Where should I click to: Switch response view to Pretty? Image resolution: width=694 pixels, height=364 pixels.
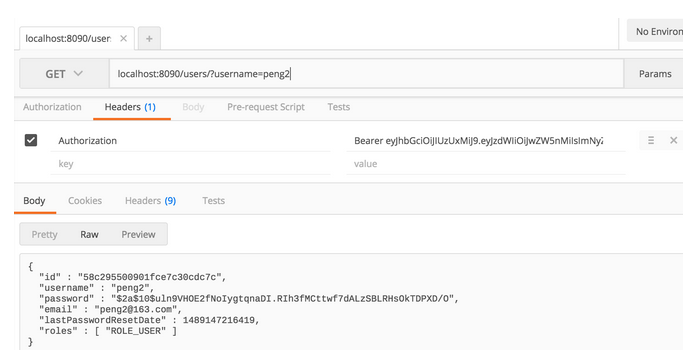pos(44,234)
